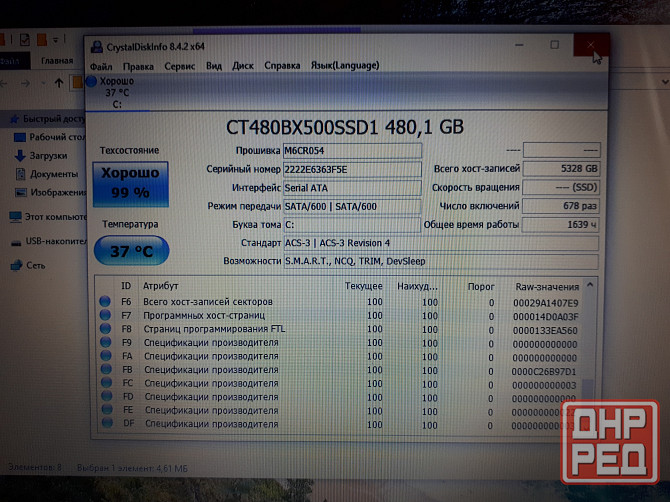
Task: Open Документы in Explorer sidebar
Action: pos(46,174)
